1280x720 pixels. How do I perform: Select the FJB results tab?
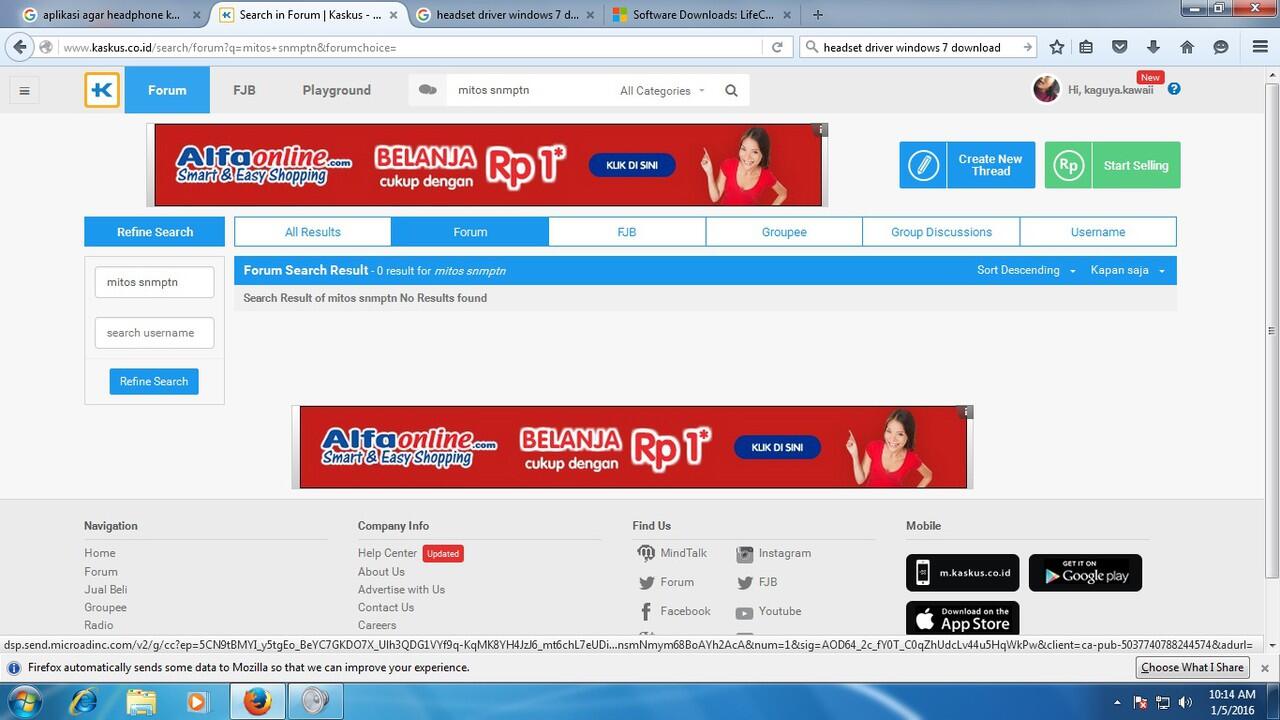tap(627, 232)
